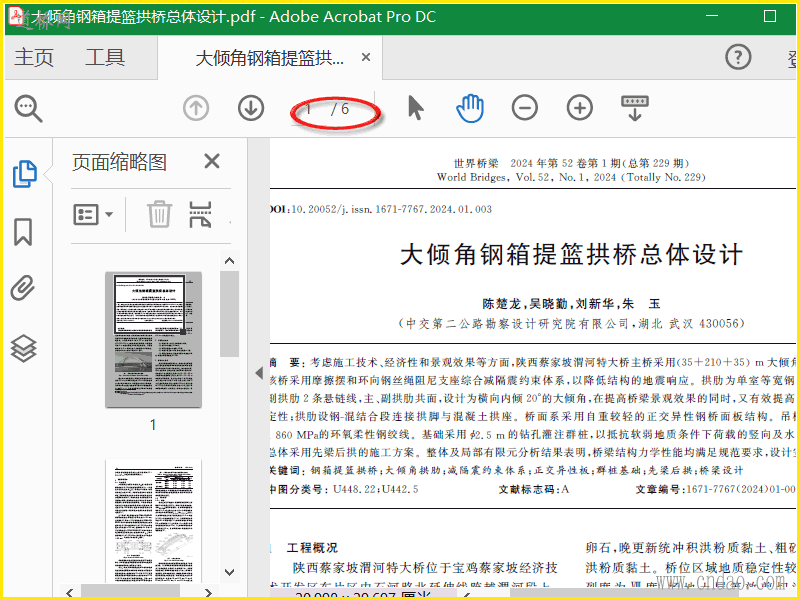Select the 大倾角钢箱提篮拱 document tab
Screen dimensions: 800x600
coord(269,58)
